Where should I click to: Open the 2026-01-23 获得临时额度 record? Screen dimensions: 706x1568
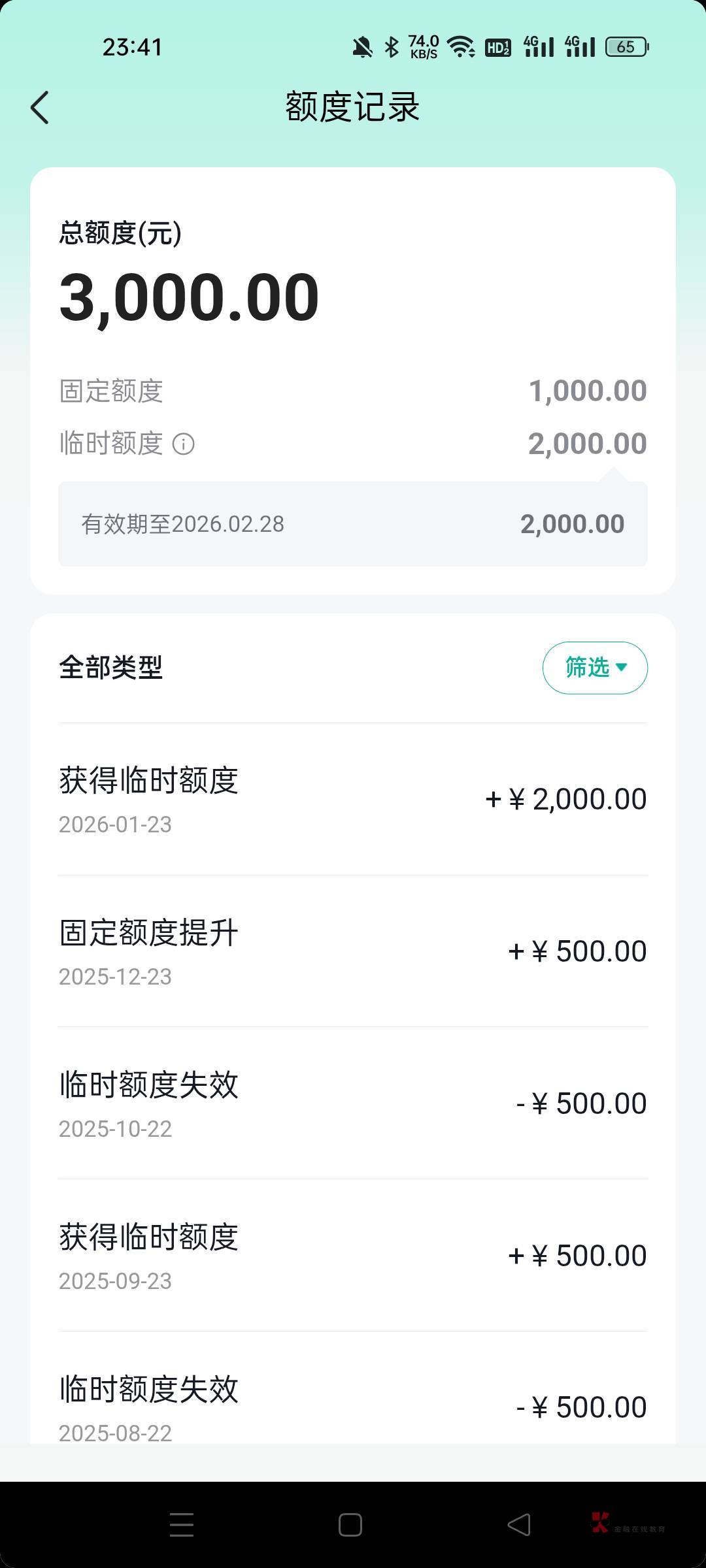(353, 799)
